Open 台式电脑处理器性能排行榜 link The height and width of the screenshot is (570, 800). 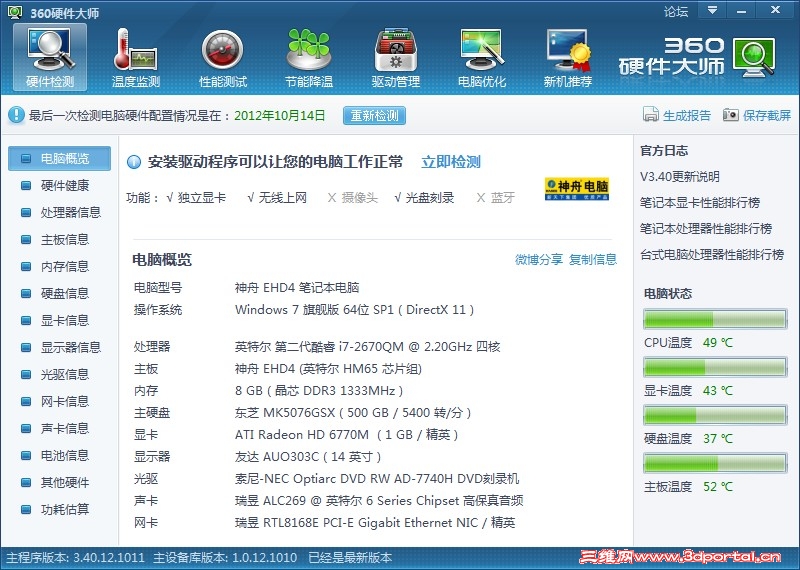[712, 255]
